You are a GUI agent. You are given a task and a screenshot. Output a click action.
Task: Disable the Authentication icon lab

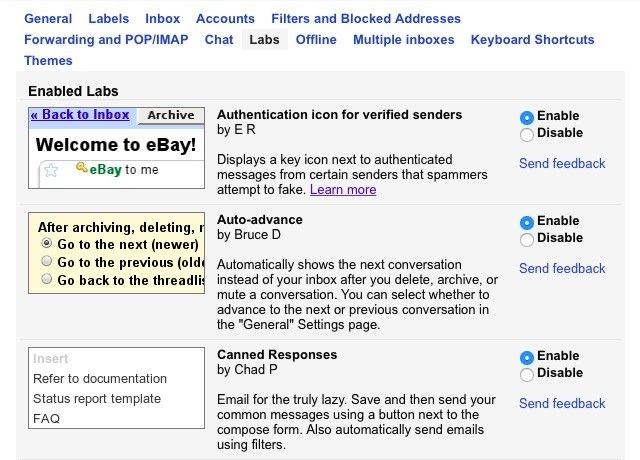(x=527, y=133)
